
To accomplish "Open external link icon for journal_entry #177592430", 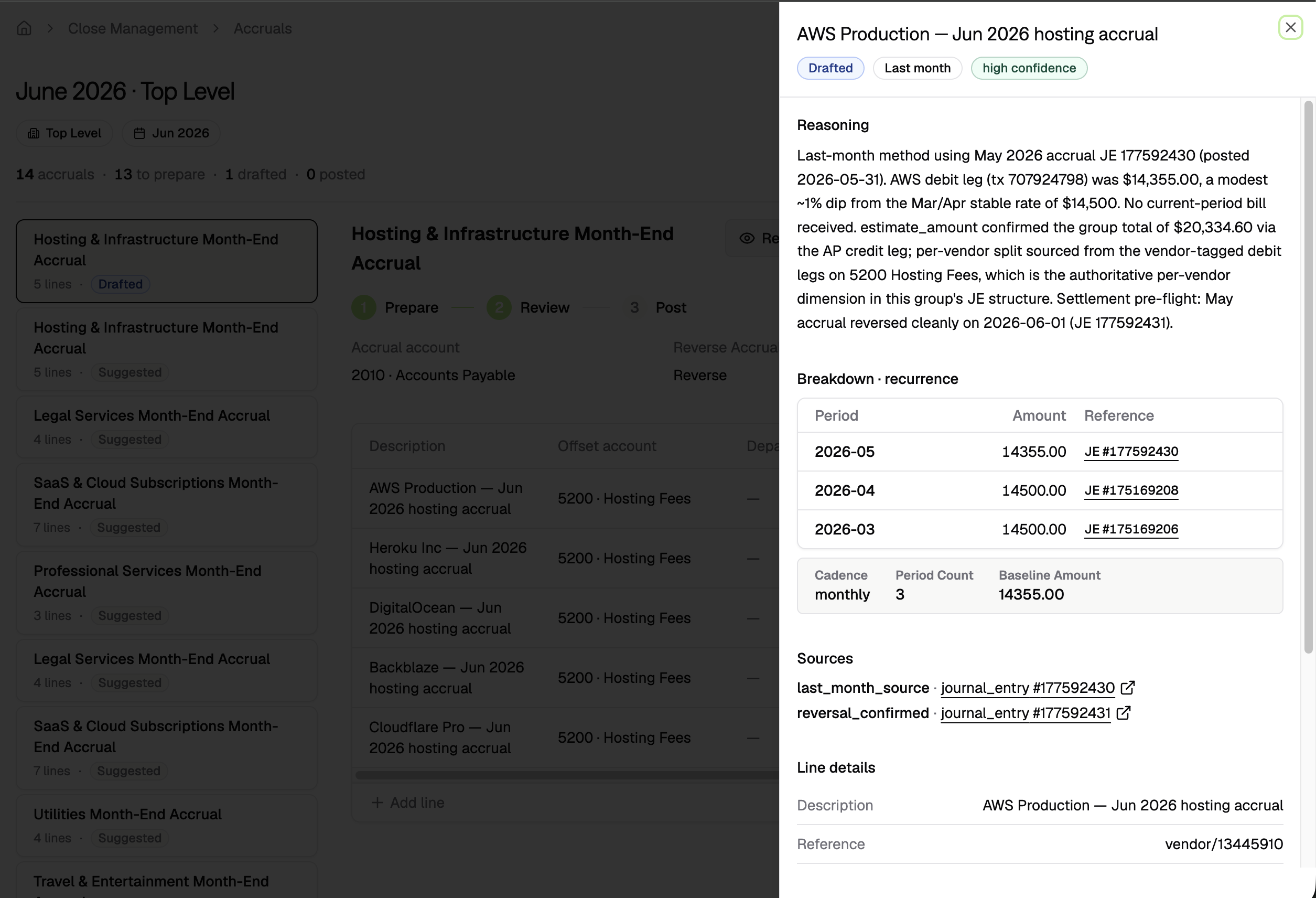I will [x=1127, y=687].
